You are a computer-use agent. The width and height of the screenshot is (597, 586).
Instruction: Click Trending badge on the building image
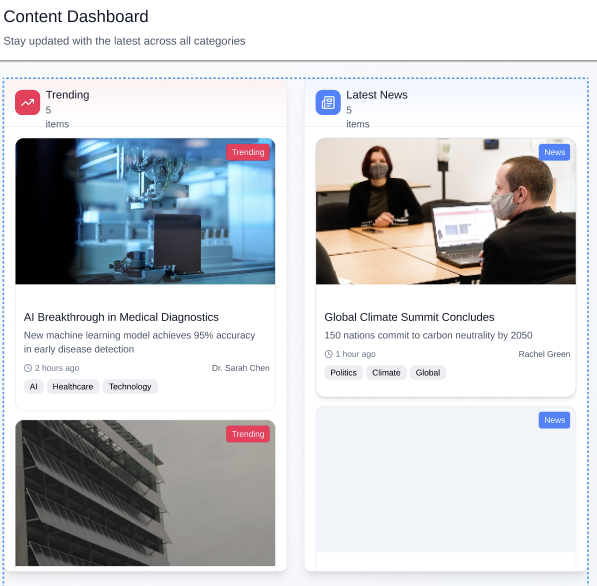pos(248,434)
